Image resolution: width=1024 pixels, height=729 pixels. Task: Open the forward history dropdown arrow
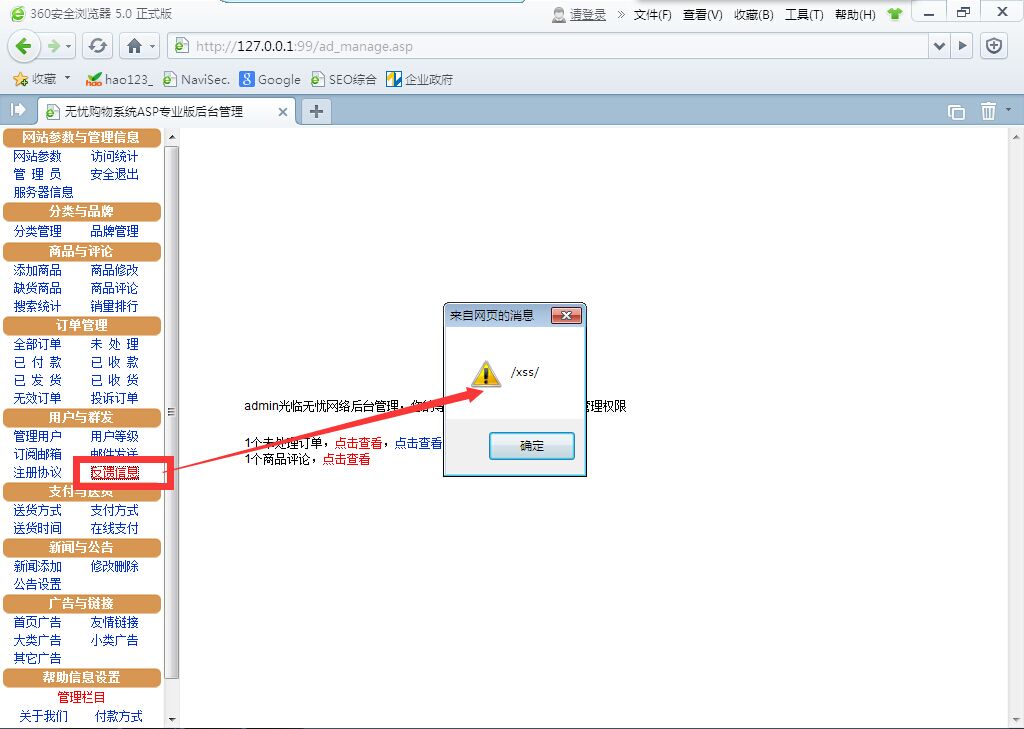(x=69, y=46)
